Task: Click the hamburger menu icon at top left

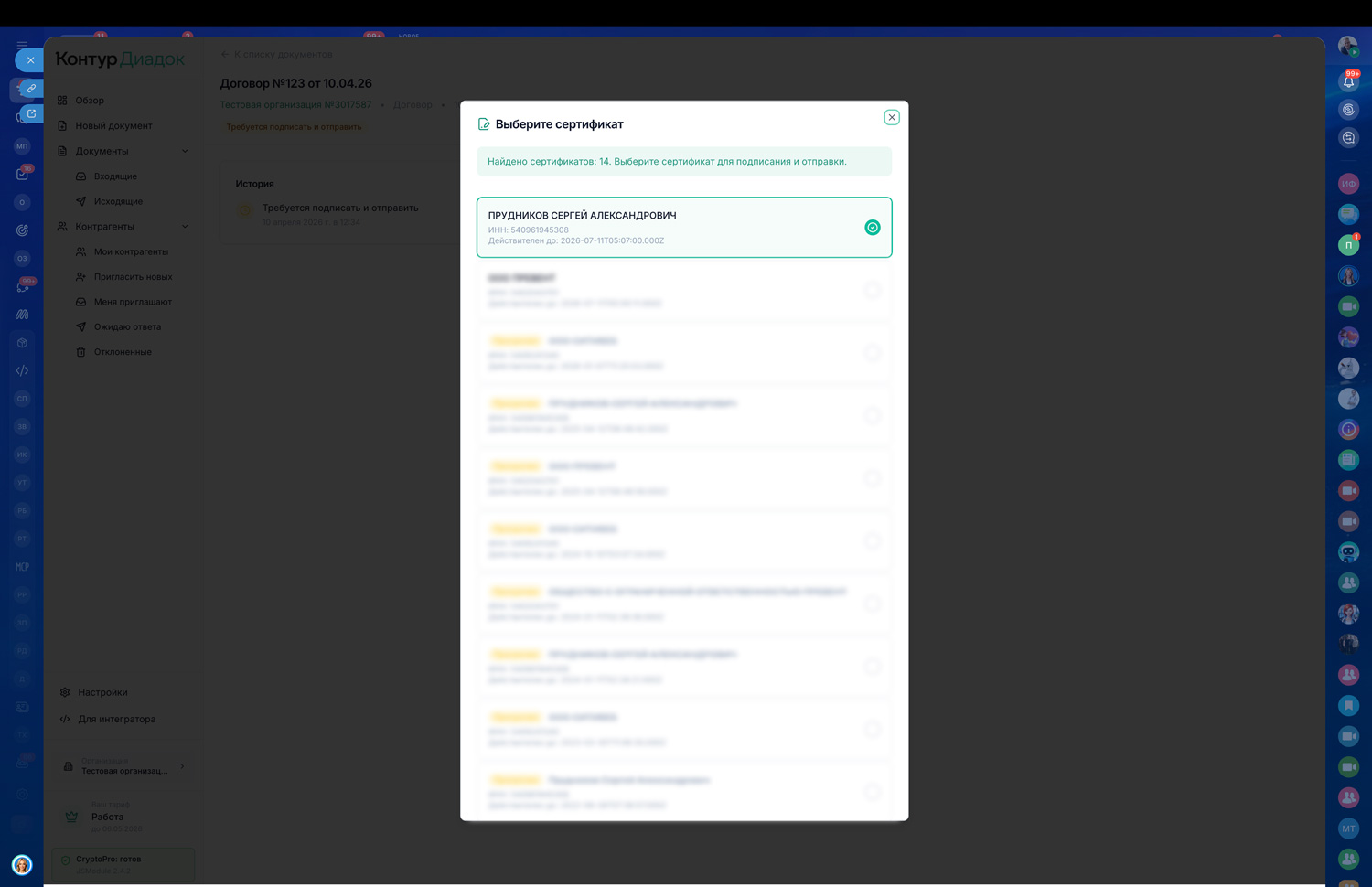Action: pos(22,44)
